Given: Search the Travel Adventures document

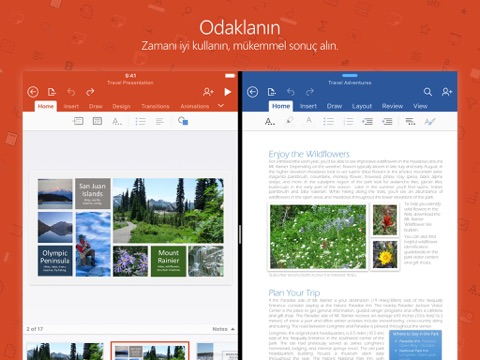Looking at the screenshot, I should (428, 92).
